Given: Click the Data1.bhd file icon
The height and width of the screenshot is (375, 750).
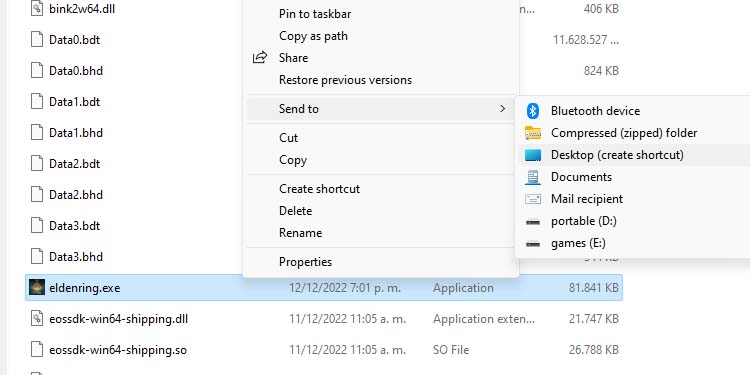Looking at the screenshot, I should coord(37,132).
